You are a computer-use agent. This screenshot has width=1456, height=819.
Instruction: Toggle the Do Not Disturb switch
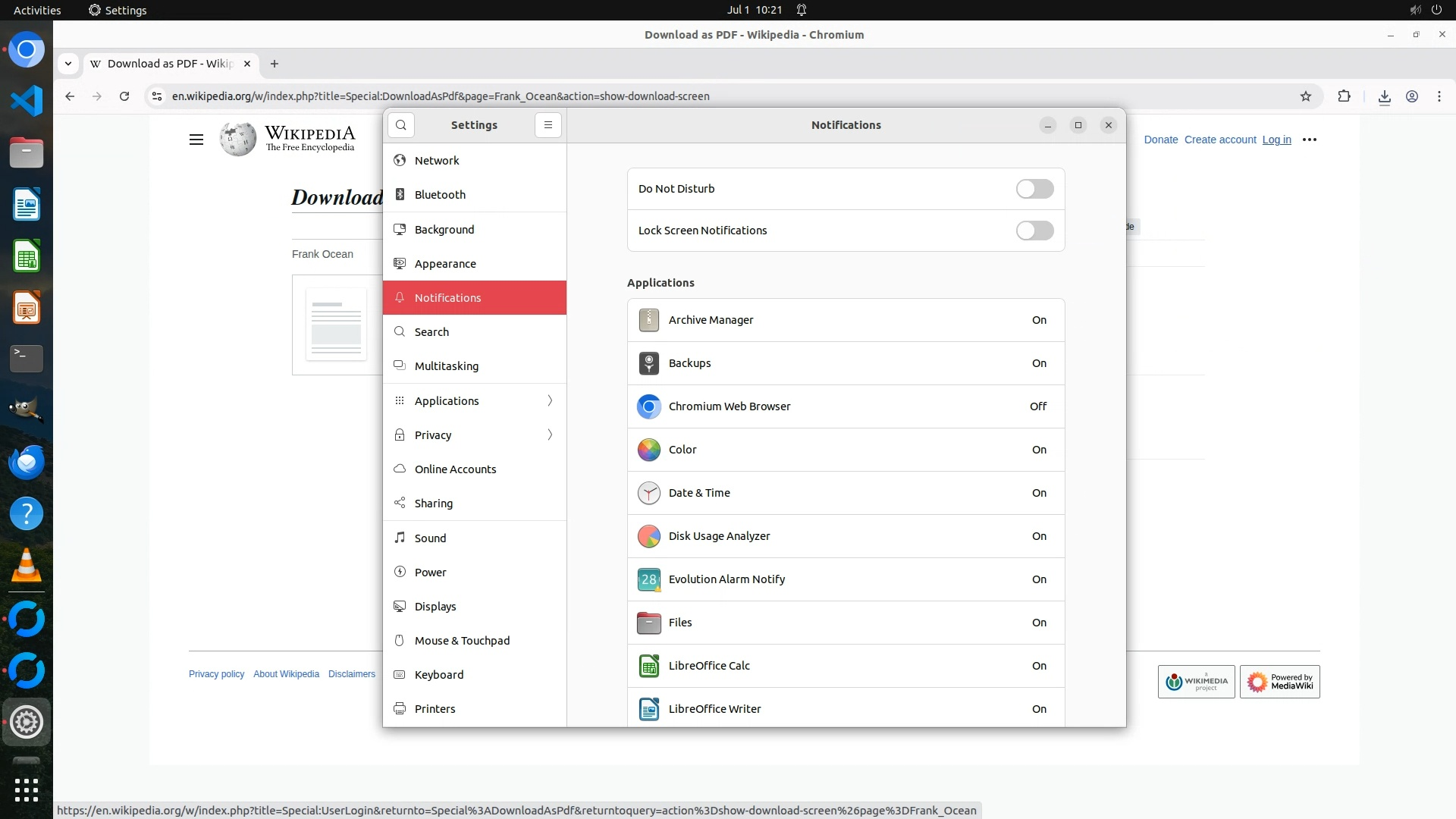[1034, 189]
